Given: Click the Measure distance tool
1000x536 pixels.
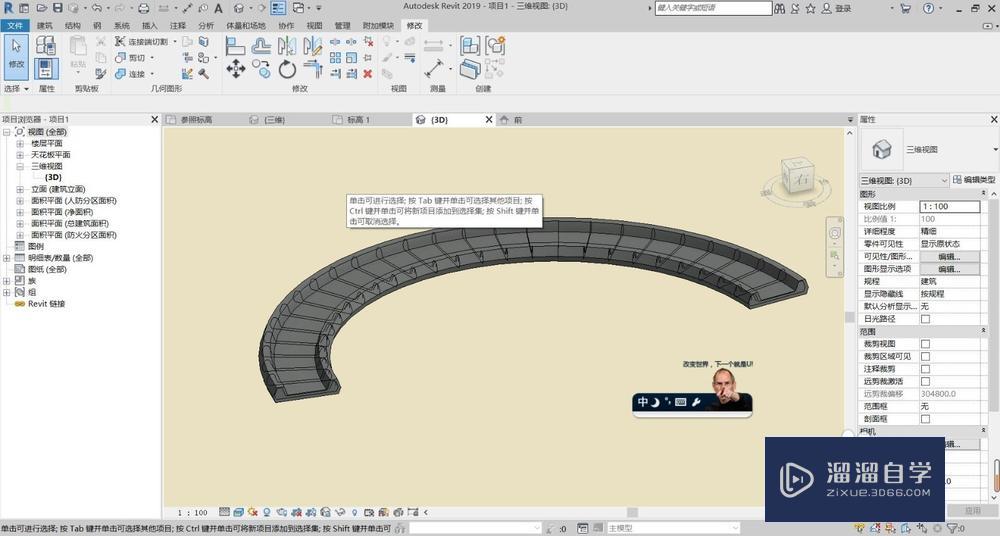Looking at the screenshot, I should pyautogui.click(x=434, y=68).
